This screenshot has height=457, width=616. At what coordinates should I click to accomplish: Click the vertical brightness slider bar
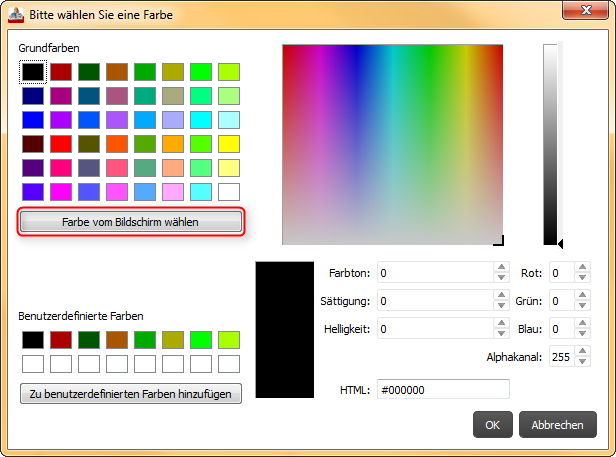pyautogui.click(x=550, y=144)
